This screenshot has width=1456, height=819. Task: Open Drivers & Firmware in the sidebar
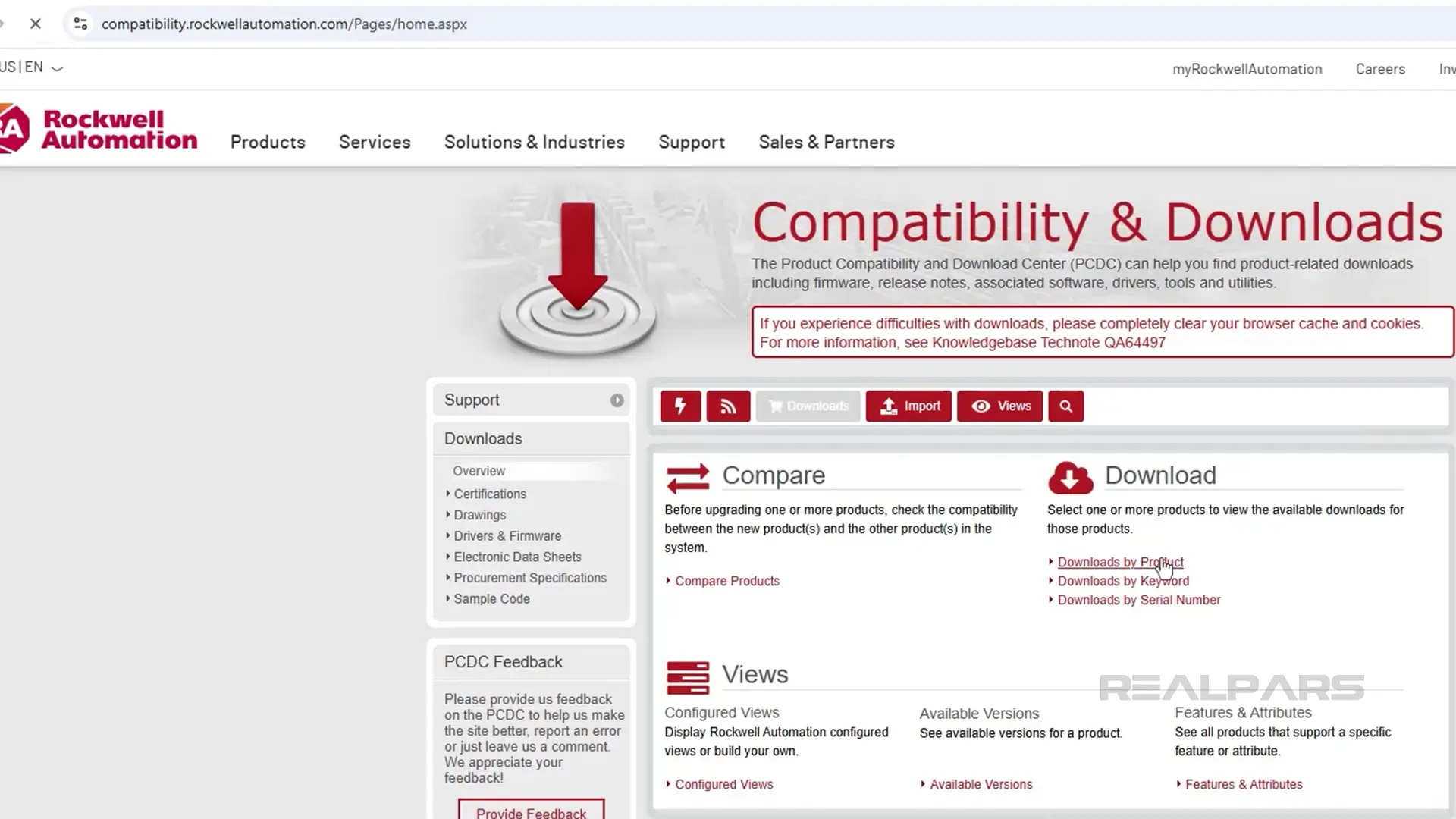click(507, 536)
